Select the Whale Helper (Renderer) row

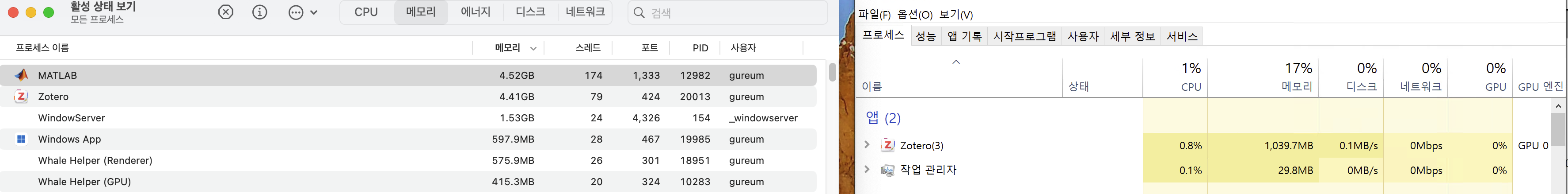point(408,160)
